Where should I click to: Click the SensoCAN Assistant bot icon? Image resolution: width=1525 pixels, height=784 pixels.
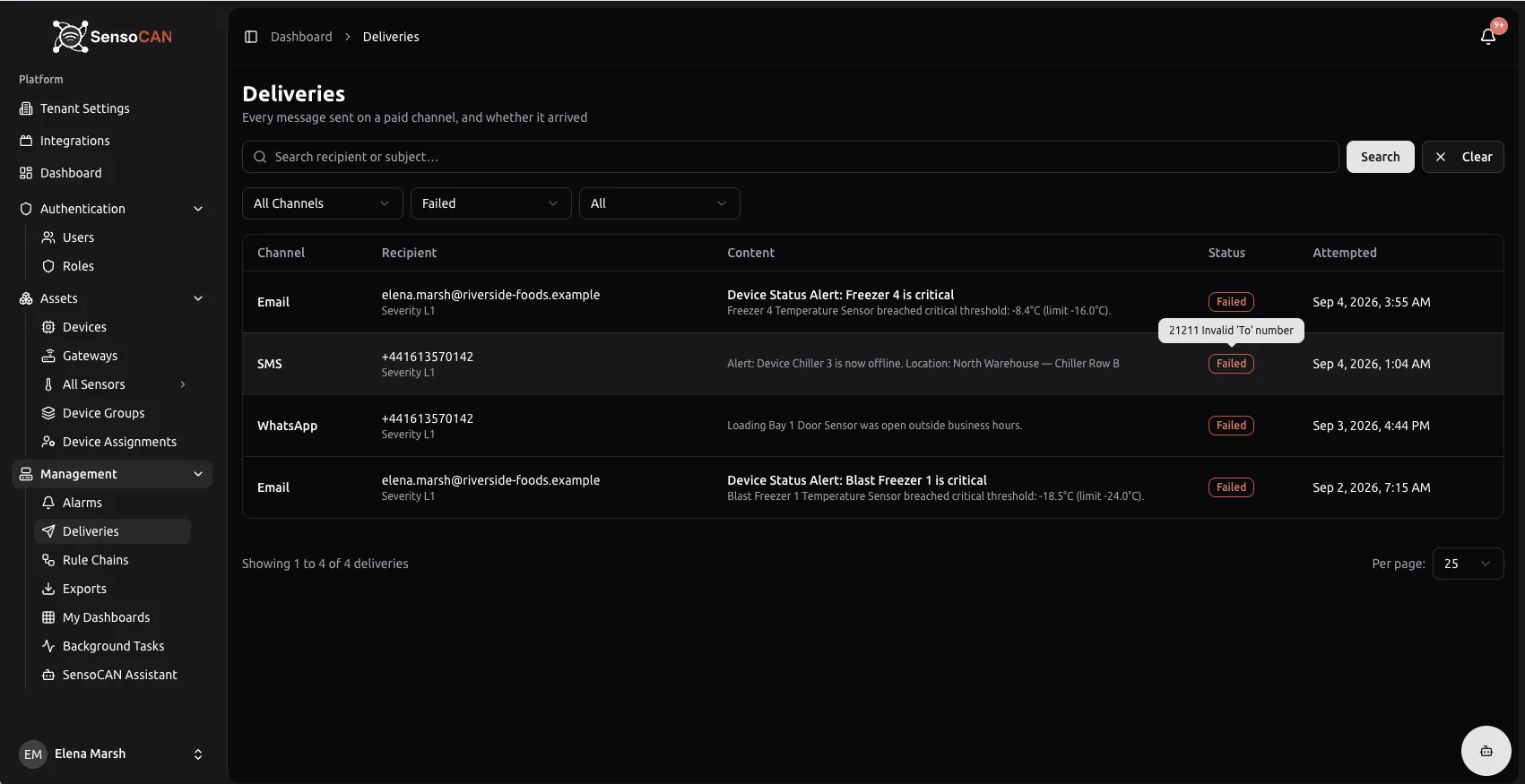[48, 675]
